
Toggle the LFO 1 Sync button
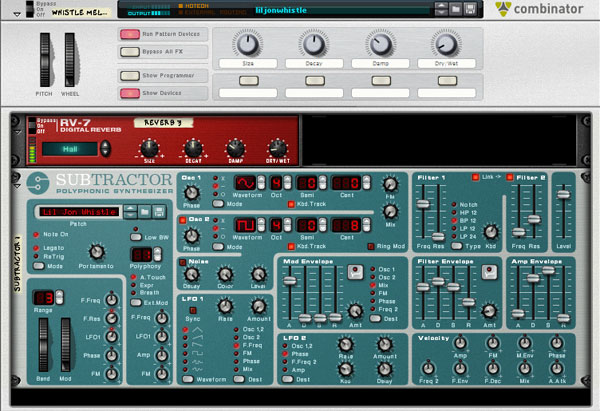(193, 310)
